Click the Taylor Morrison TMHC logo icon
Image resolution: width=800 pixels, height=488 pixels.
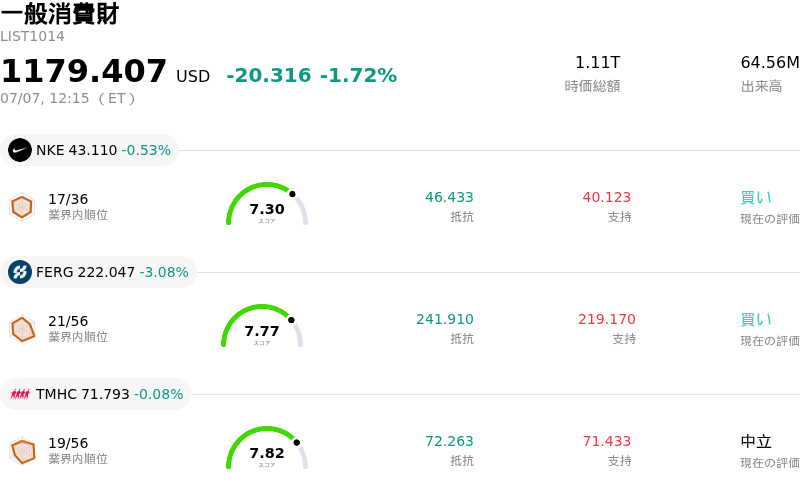click(x=20, y=394)
